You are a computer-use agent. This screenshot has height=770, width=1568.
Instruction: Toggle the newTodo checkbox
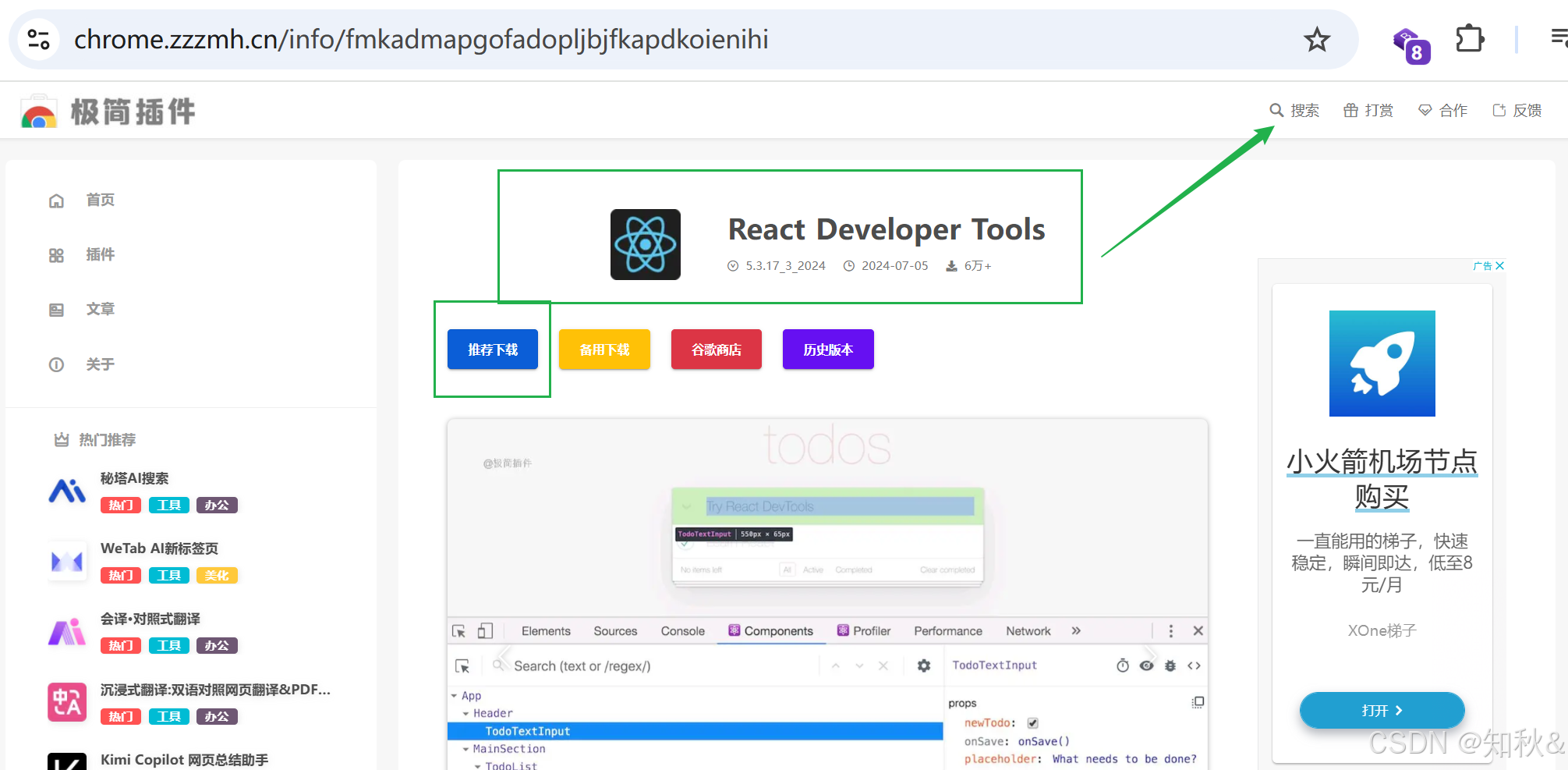[1033, 723]
